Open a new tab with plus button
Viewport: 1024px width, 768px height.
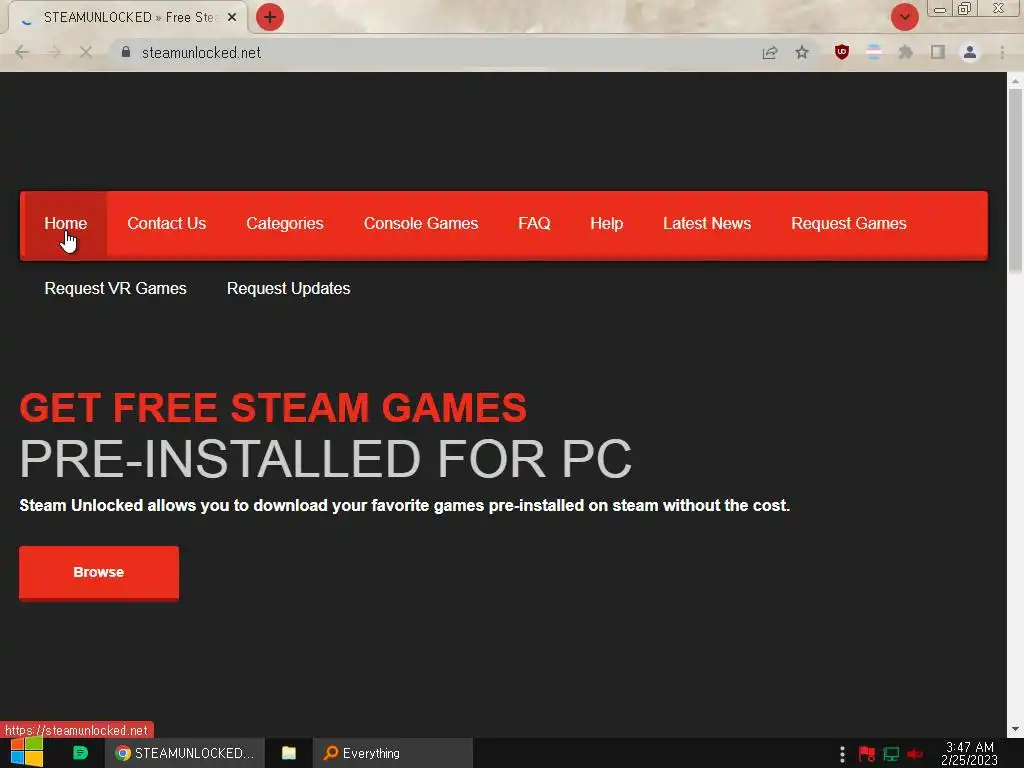[270, 17]
